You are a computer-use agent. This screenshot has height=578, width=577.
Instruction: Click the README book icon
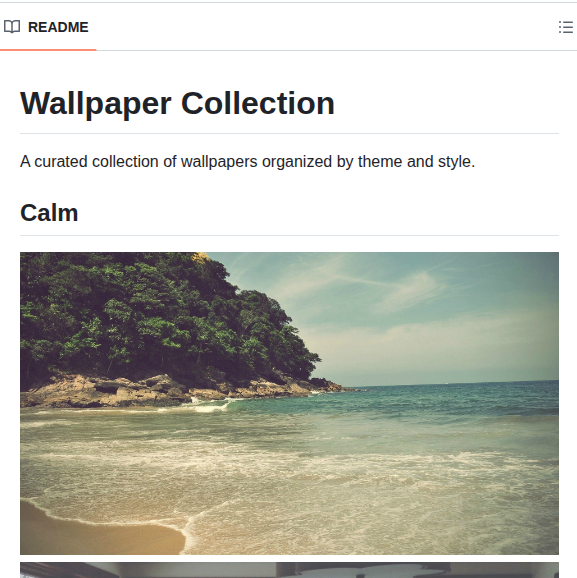coord(12,27)
